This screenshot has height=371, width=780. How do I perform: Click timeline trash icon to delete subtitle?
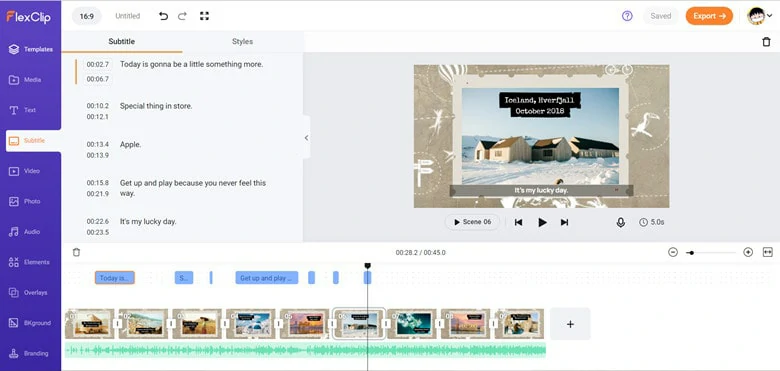(76, 252)
